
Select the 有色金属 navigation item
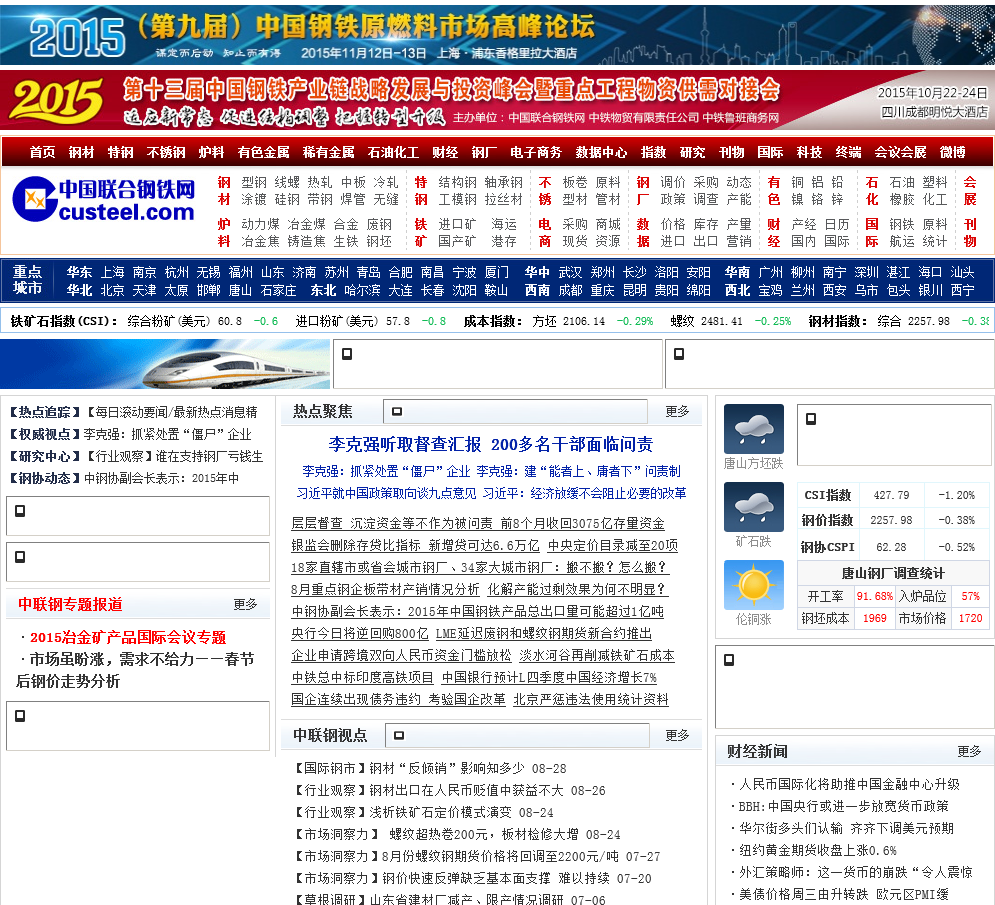point(263,152)
